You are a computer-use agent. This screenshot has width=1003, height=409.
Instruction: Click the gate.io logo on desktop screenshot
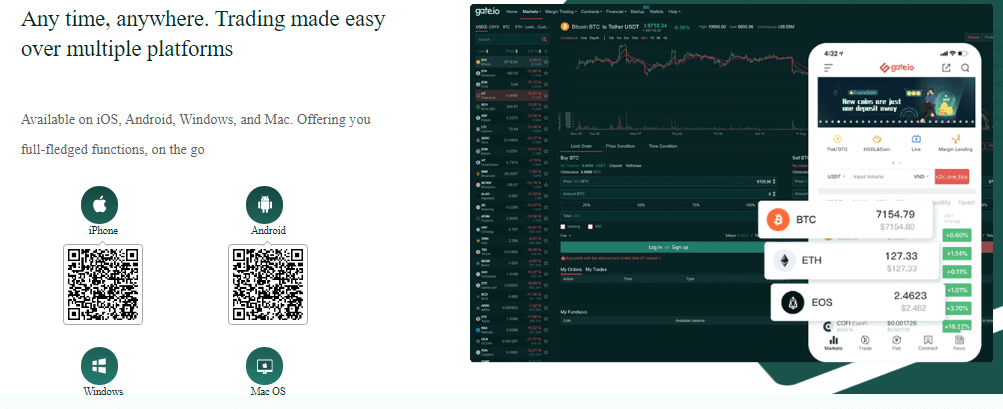pyautogui.click(x=487, y=12)
